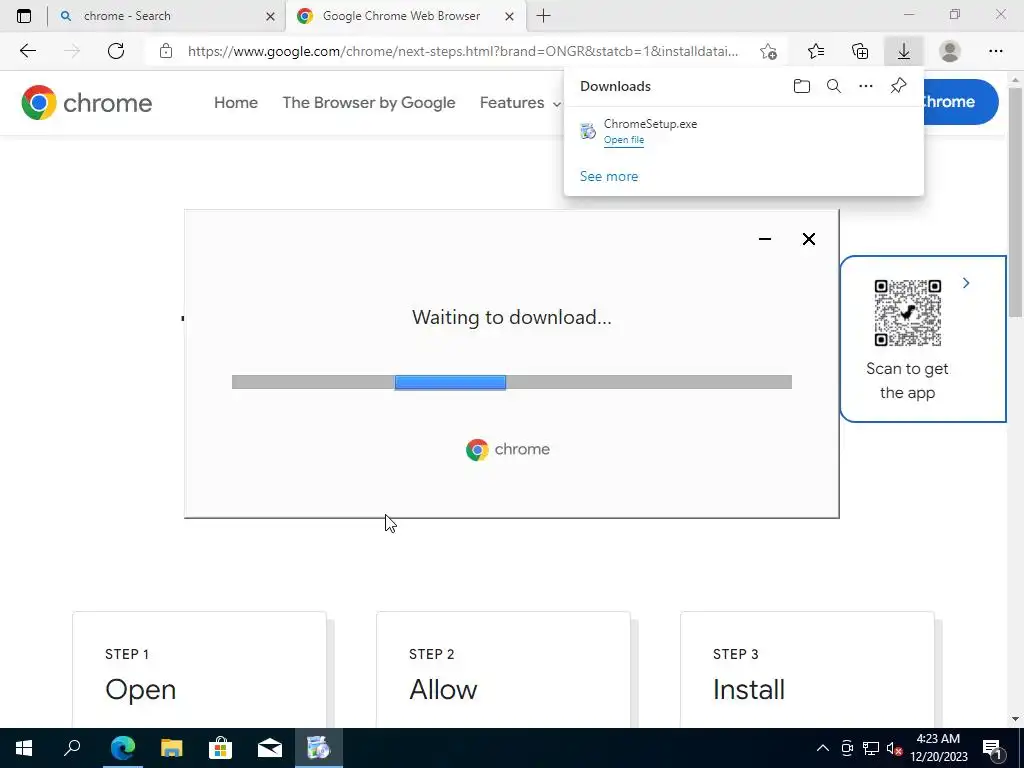Click the Step 1 Open card
The image size is (1024, 768).
click(x=199, y=669)
